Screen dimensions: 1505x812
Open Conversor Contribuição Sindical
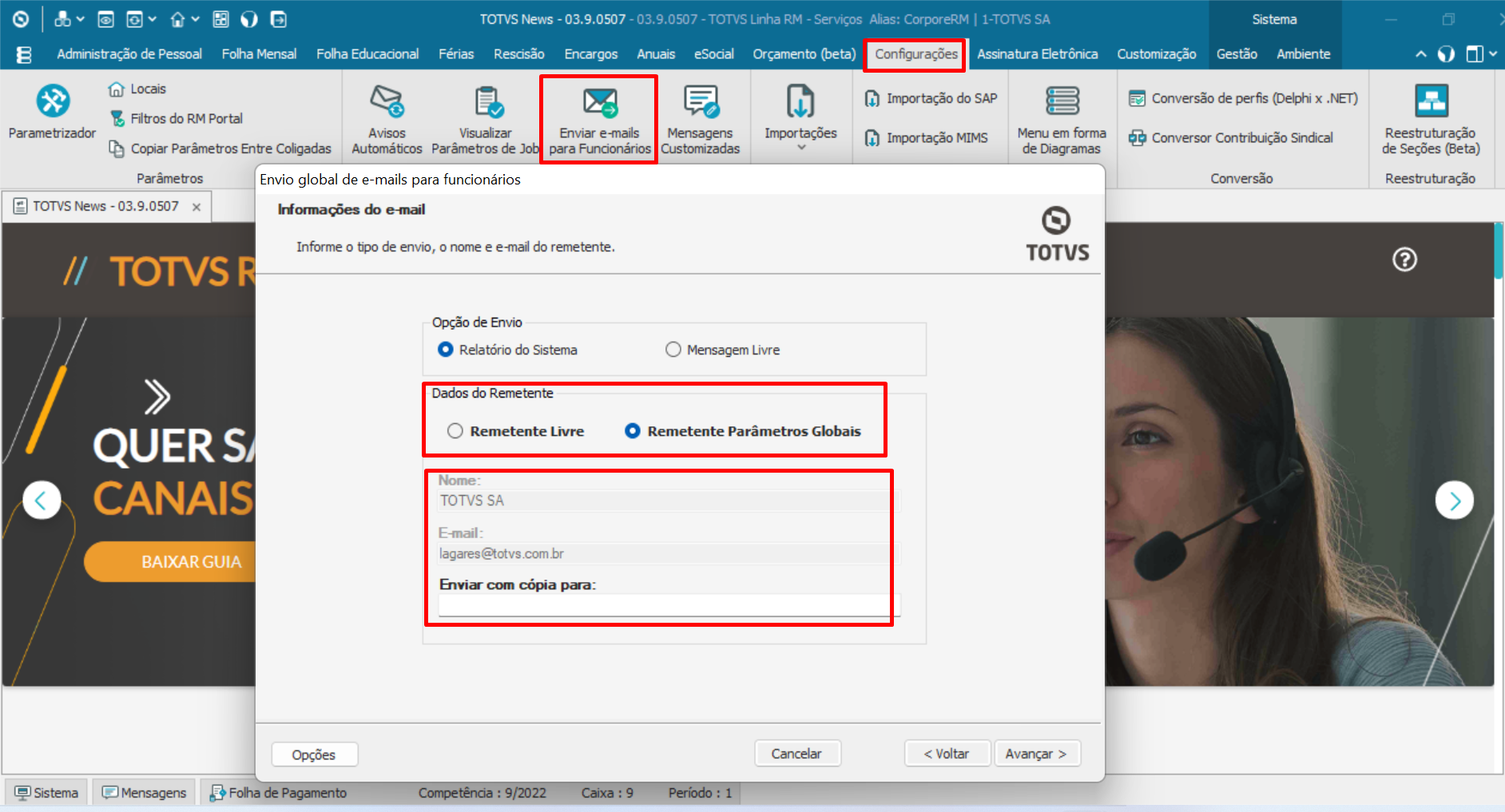tap(1230, 138)
